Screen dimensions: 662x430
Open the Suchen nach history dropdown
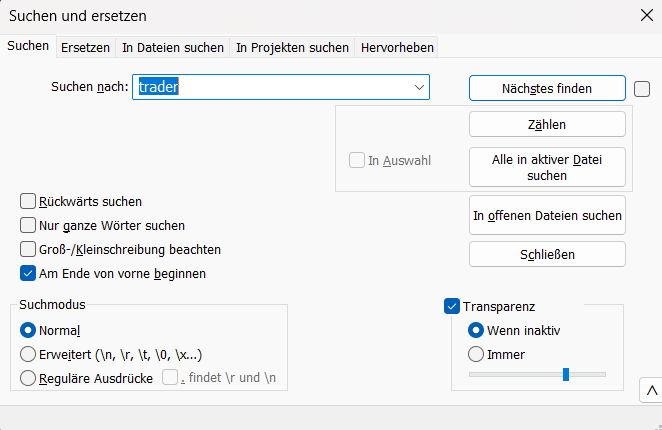[x=419, y=88]
